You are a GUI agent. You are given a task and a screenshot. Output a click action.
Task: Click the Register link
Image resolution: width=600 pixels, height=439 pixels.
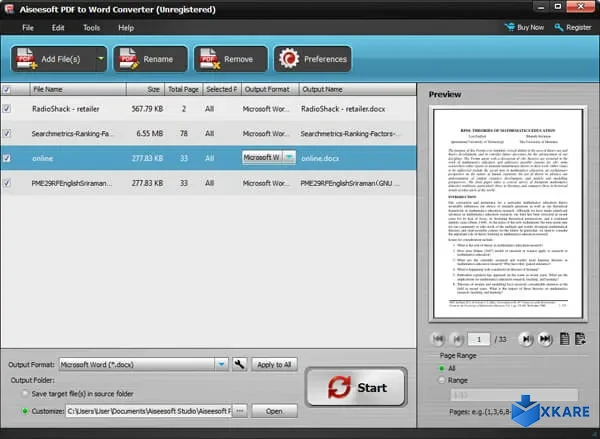tap(573, 28)
